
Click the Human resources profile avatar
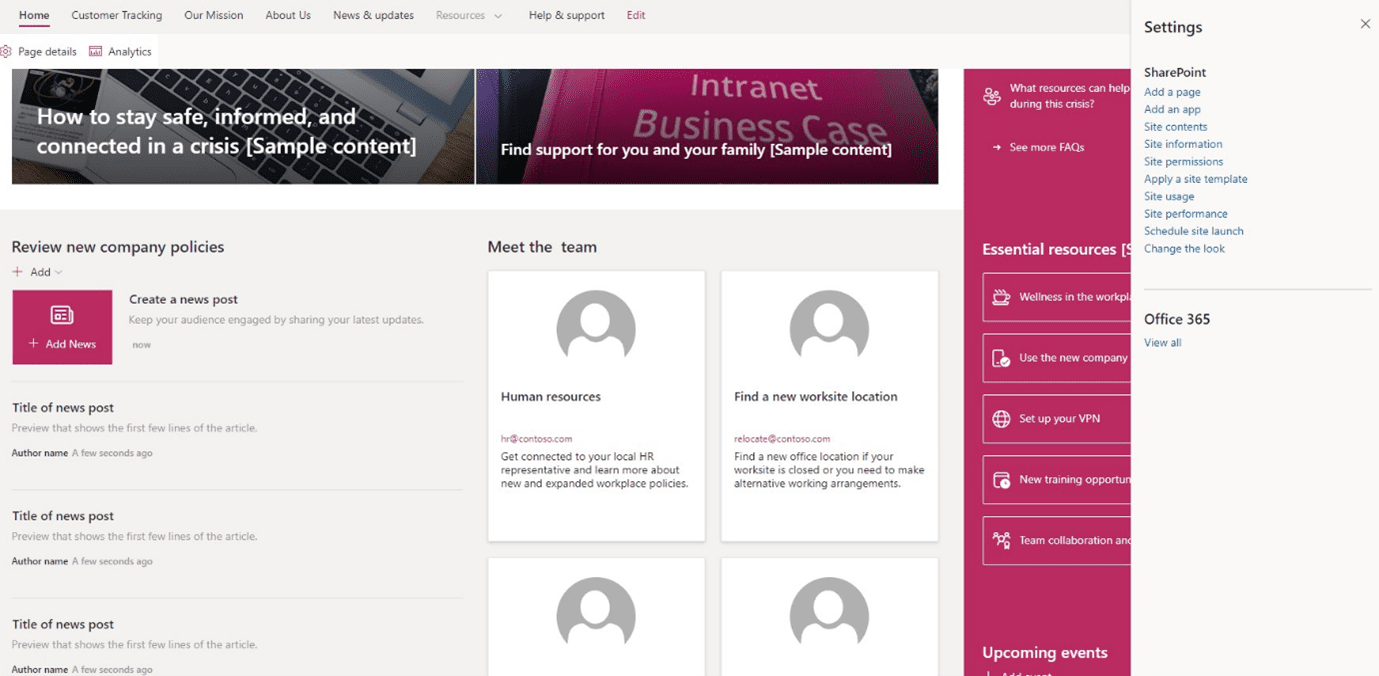point(596,325)
